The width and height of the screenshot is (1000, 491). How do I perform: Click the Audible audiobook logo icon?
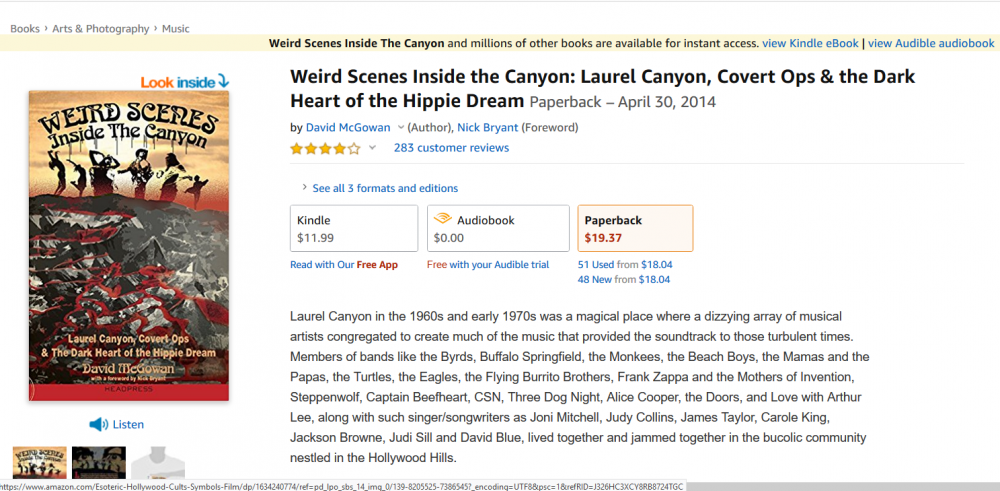[x=442, y=220]
